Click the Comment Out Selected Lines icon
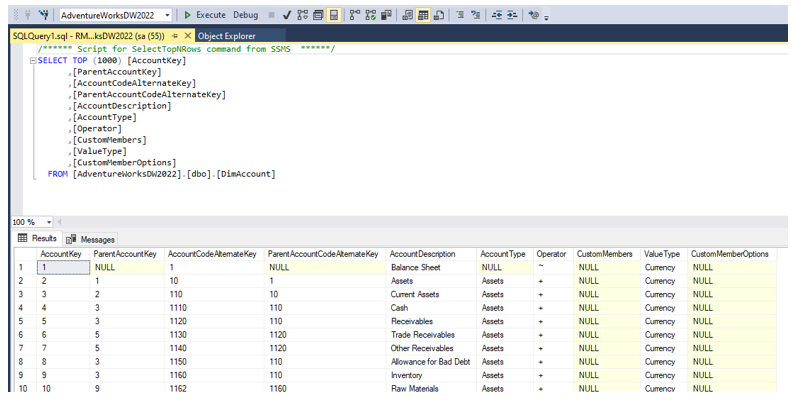 (x=460, y=15)
